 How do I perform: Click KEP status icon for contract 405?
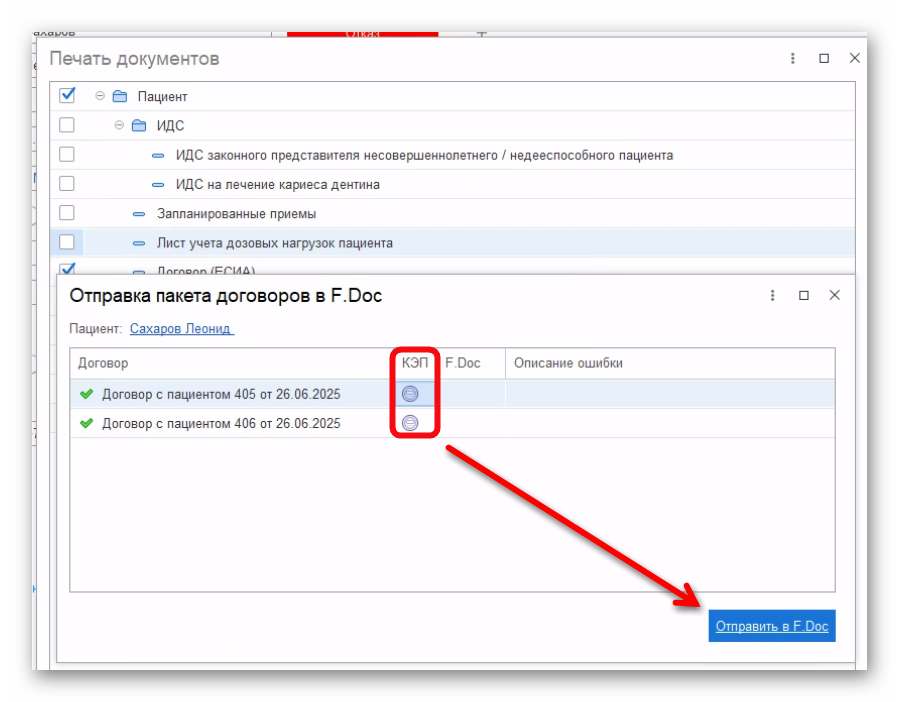coord(410,394)
